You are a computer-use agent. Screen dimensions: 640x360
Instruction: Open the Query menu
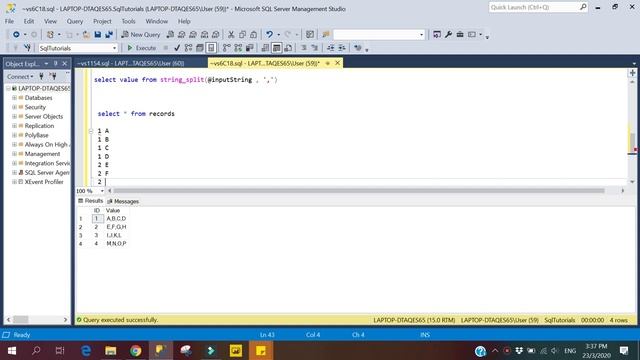(75, 21)
